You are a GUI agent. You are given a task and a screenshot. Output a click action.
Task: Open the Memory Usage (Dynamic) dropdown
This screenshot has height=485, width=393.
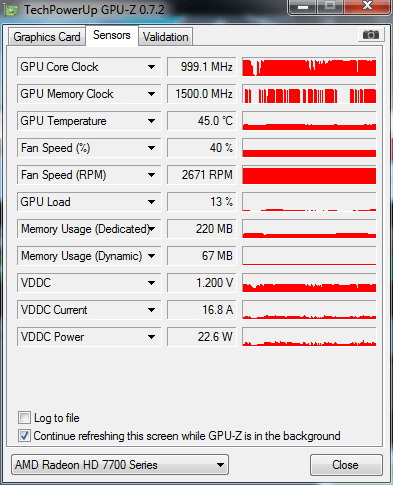[151, 256]
